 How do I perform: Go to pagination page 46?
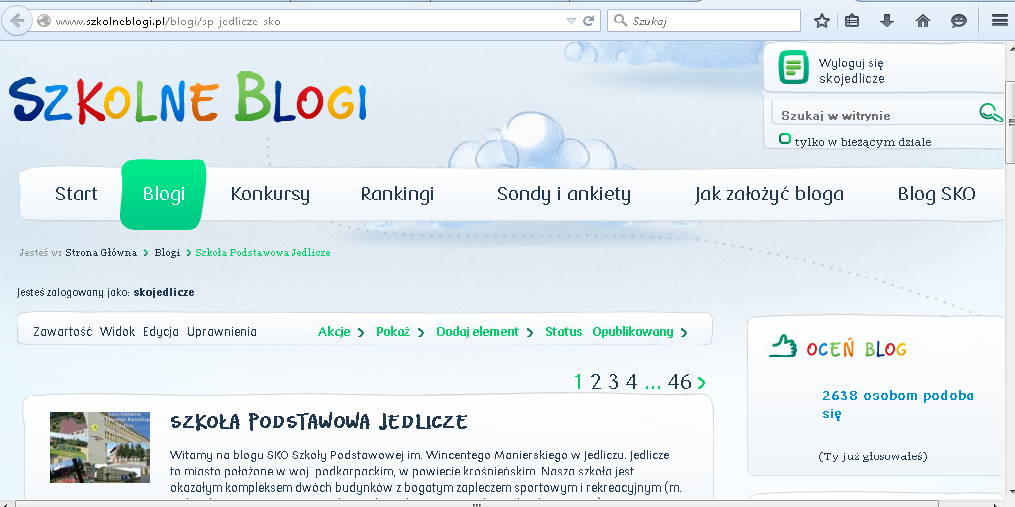680,382
